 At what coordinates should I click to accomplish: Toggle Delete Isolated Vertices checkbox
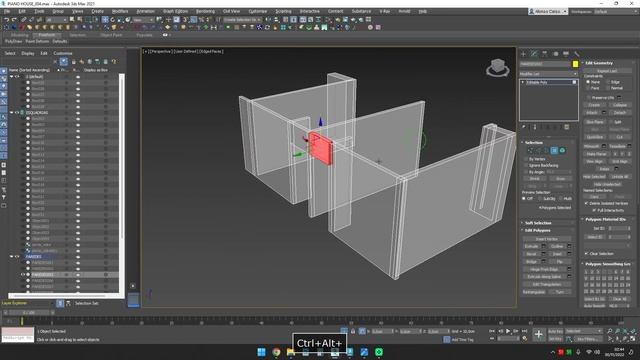click(586, 203)
